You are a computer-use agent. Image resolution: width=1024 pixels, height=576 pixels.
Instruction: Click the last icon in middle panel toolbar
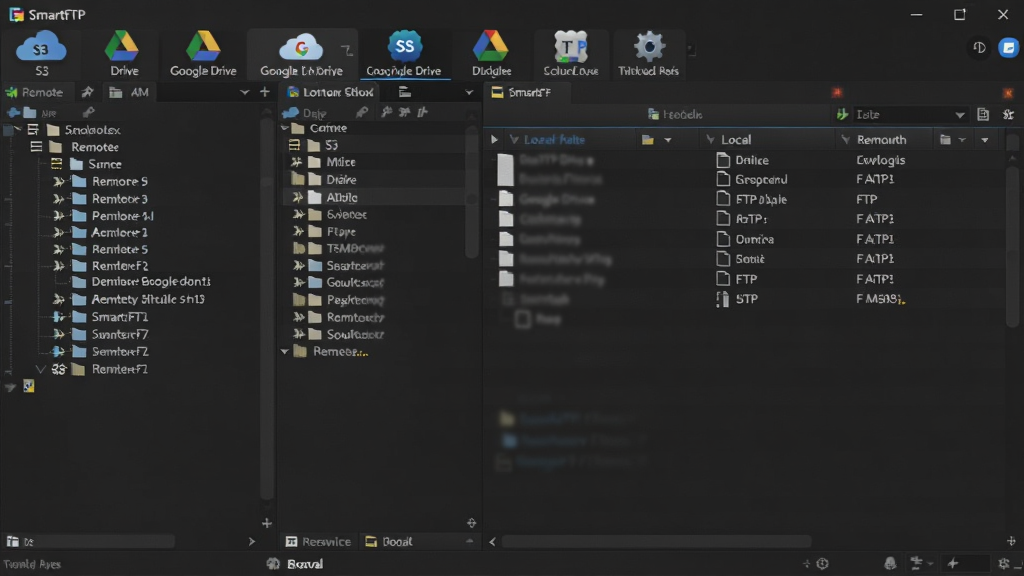coord(423,112)
